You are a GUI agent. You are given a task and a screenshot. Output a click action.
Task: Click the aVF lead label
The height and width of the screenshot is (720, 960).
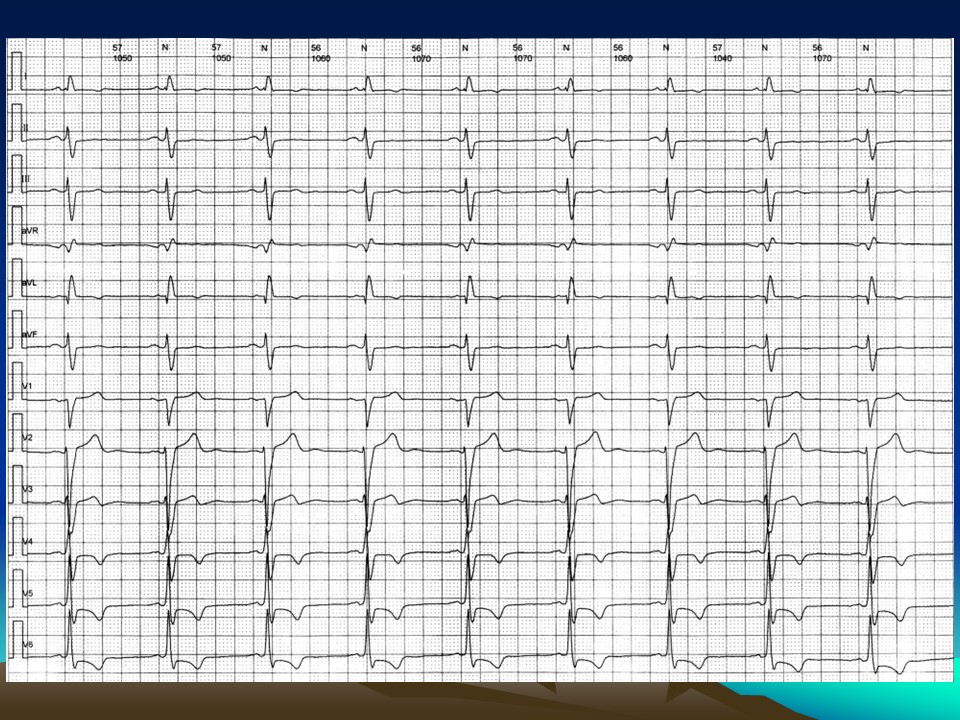[x=29, y=333]
